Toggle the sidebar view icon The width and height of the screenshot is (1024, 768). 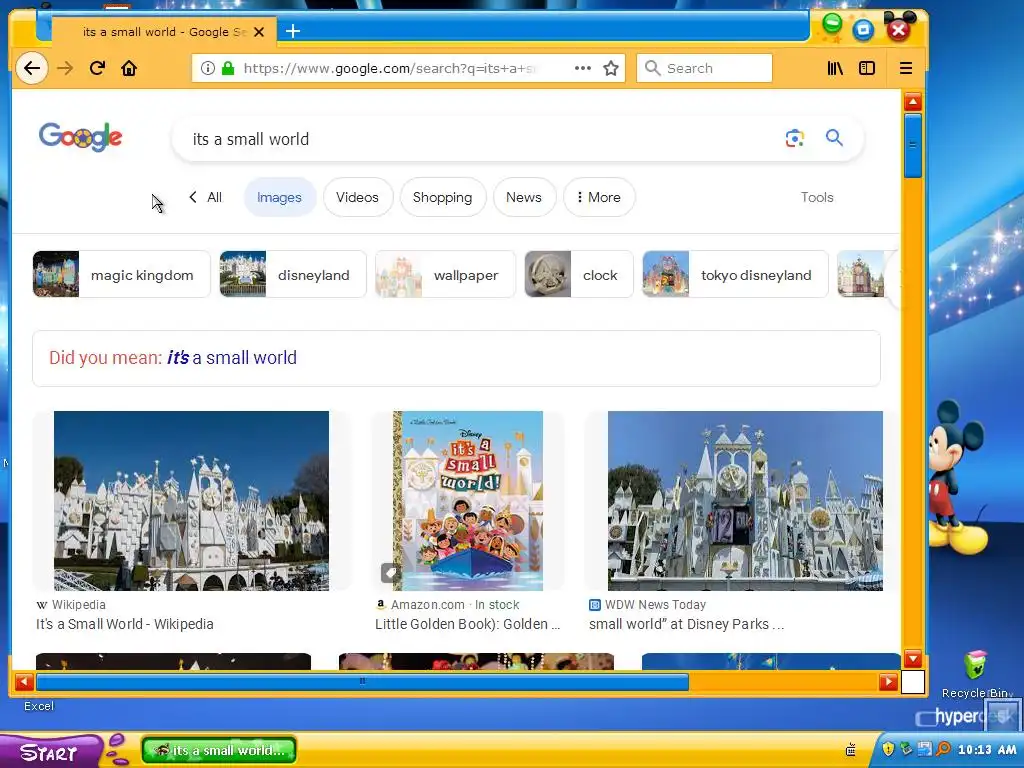coord(867,68)
